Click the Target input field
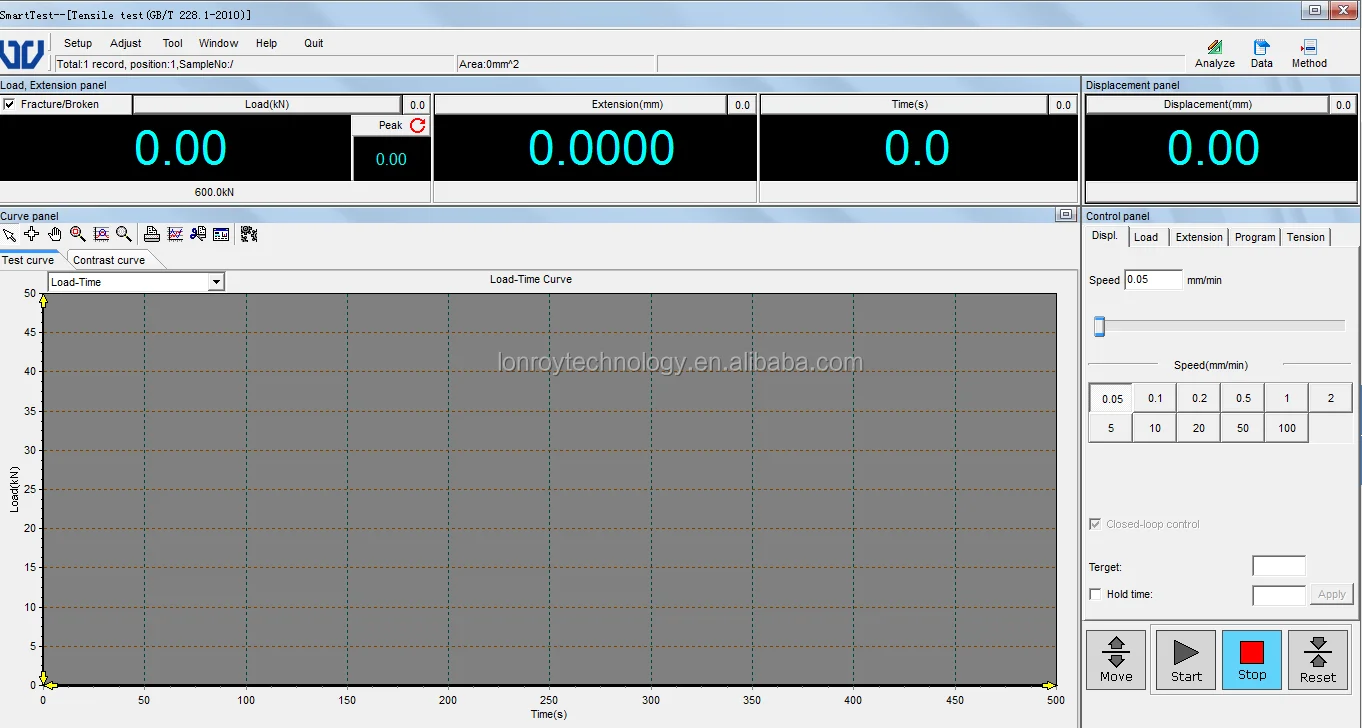Screen dimensions: 1362x728 pos(1278,565)
